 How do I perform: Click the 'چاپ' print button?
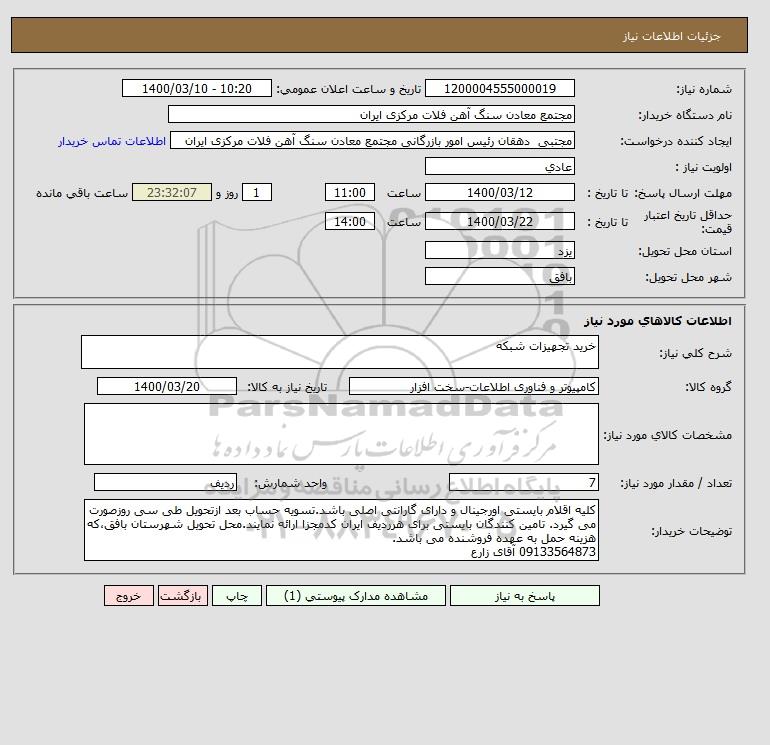click(x=237, y=596)
